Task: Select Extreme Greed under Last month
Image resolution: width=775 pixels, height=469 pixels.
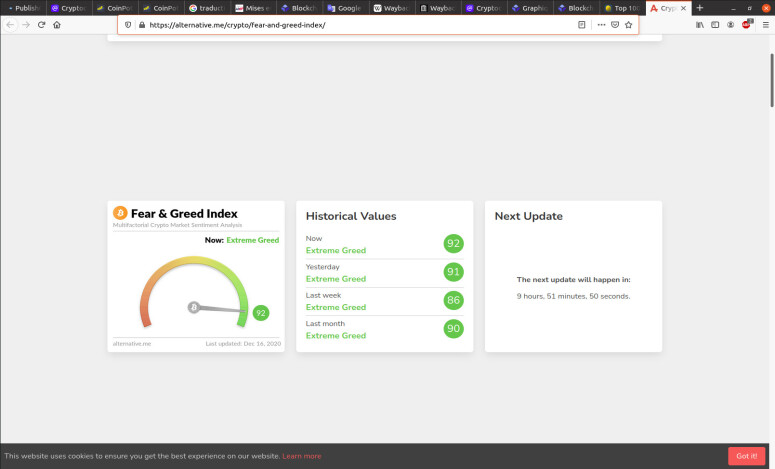Action: 336,336
